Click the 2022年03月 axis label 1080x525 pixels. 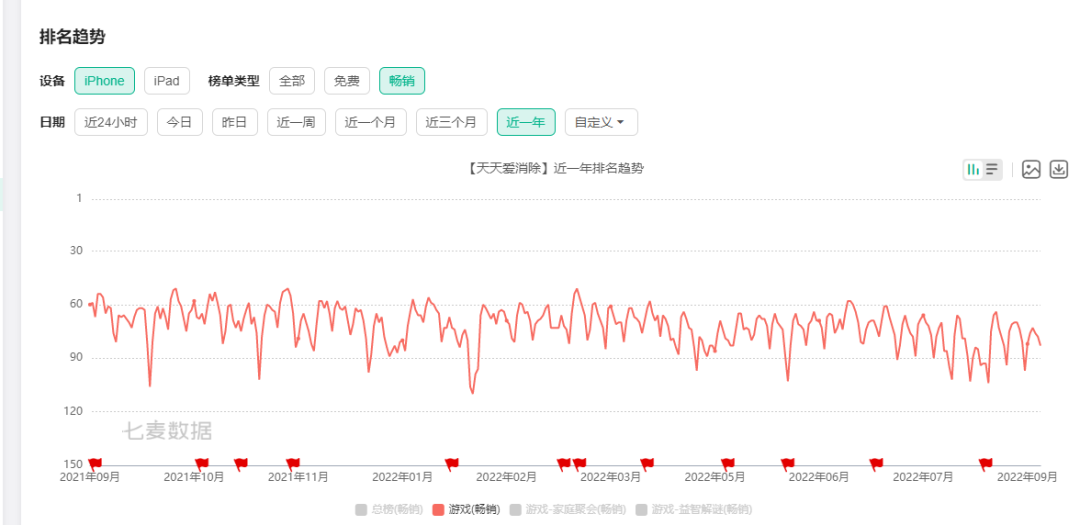click(x=610, y=477)
